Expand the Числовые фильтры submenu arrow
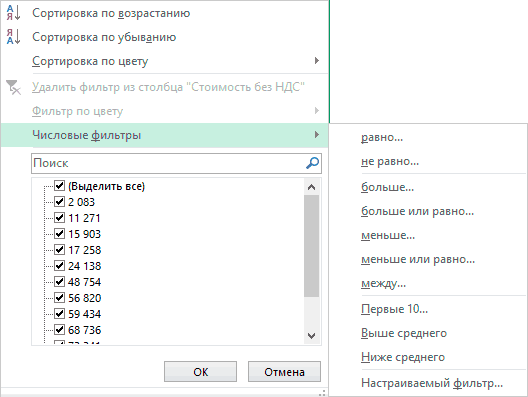Screen dimensions: 528x397 pos(317,135)
